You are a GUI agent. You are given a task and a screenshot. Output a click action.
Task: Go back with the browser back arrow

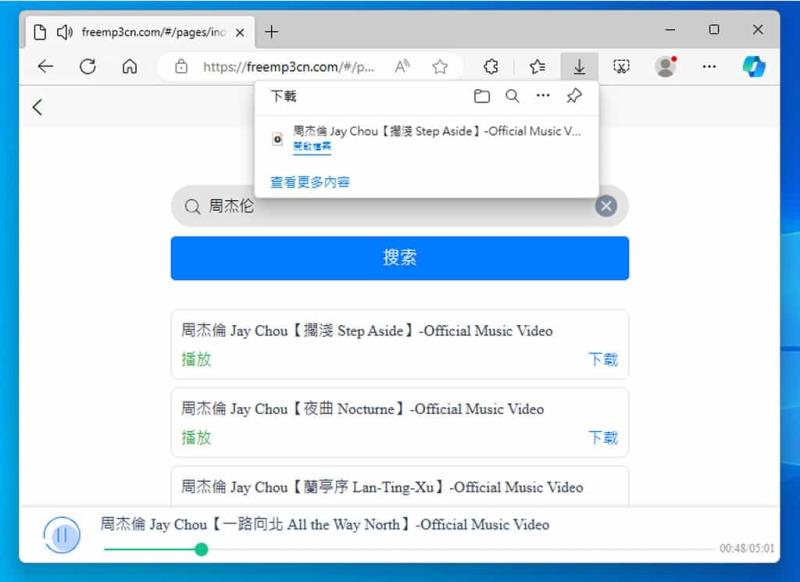click(x=45, y=66)
